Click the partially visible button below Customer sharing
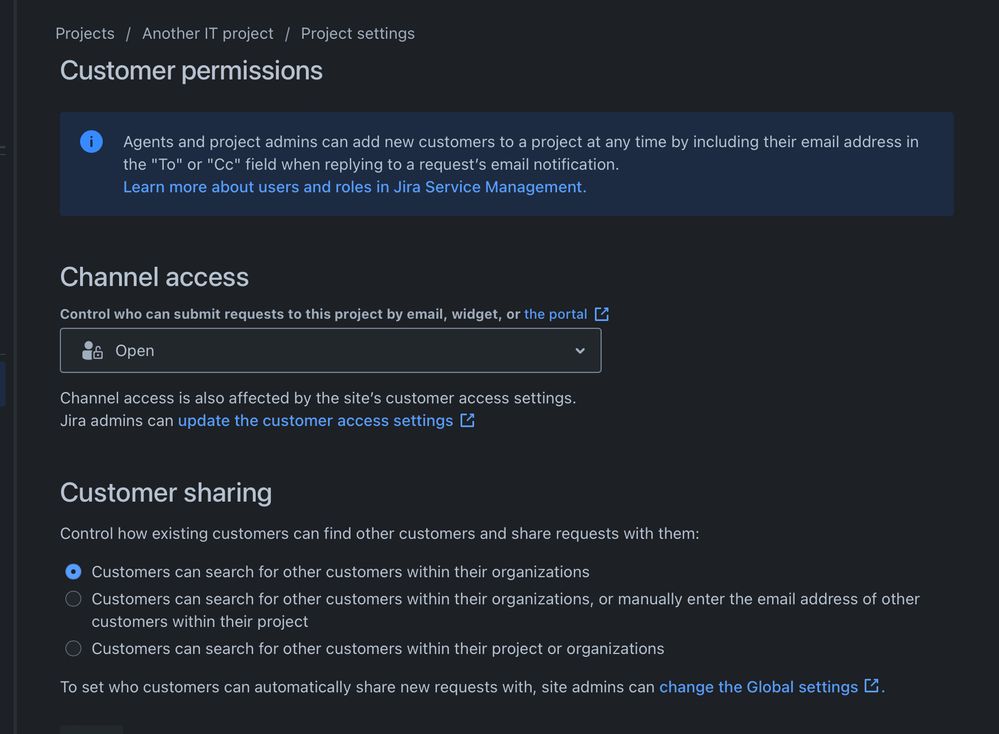 click(x=91, y=729)
